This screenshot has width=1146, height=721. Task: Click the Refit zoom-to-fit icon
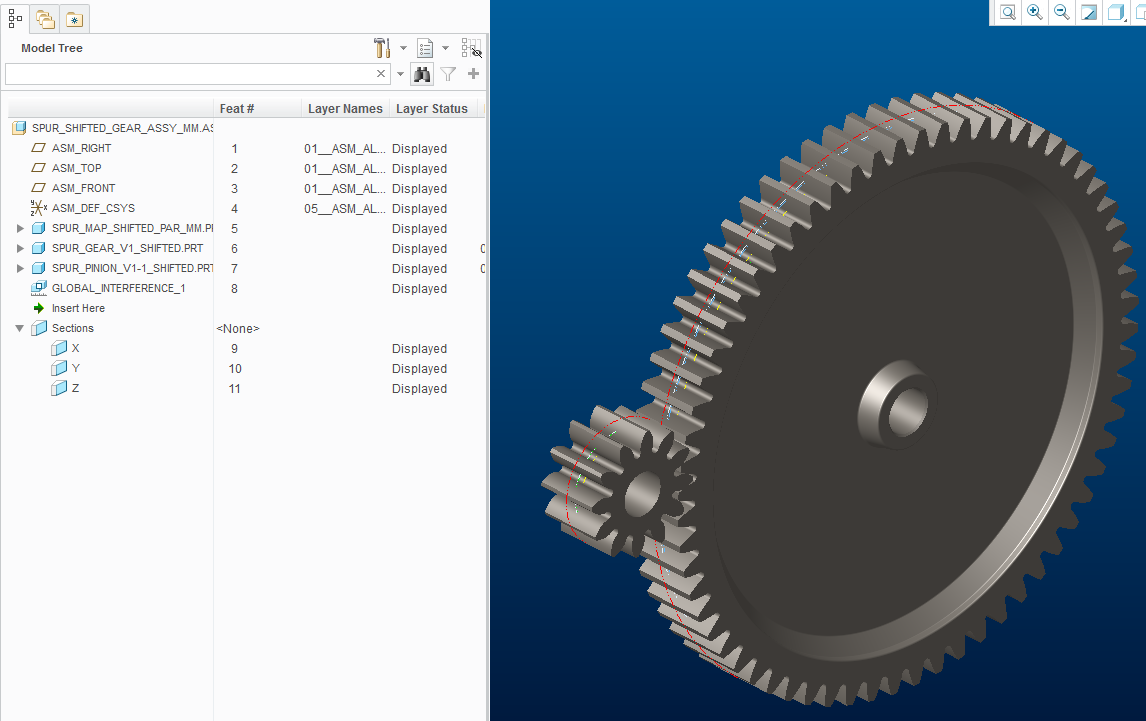[1008, 12]
